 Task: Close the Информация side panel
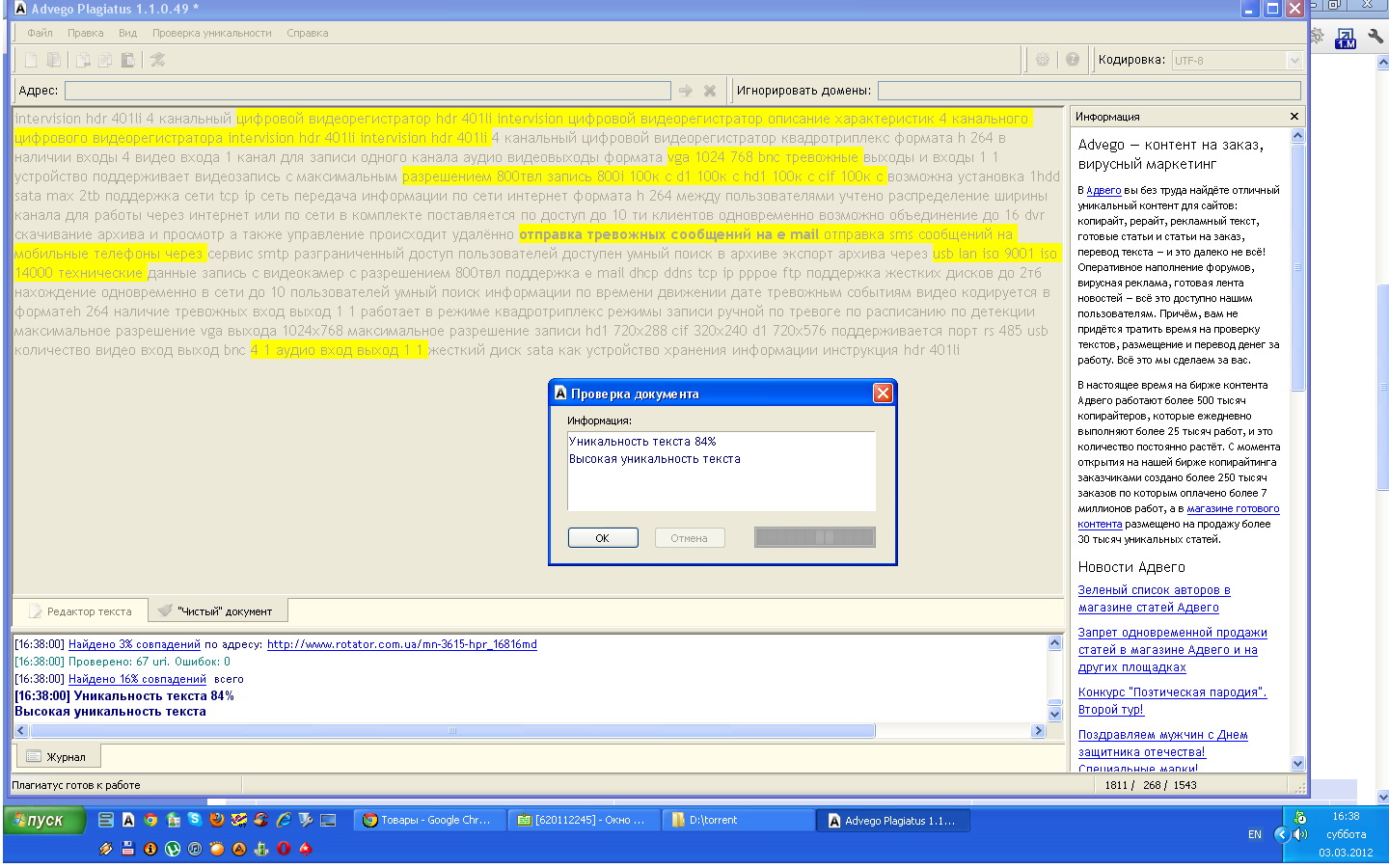point(1294,117)
